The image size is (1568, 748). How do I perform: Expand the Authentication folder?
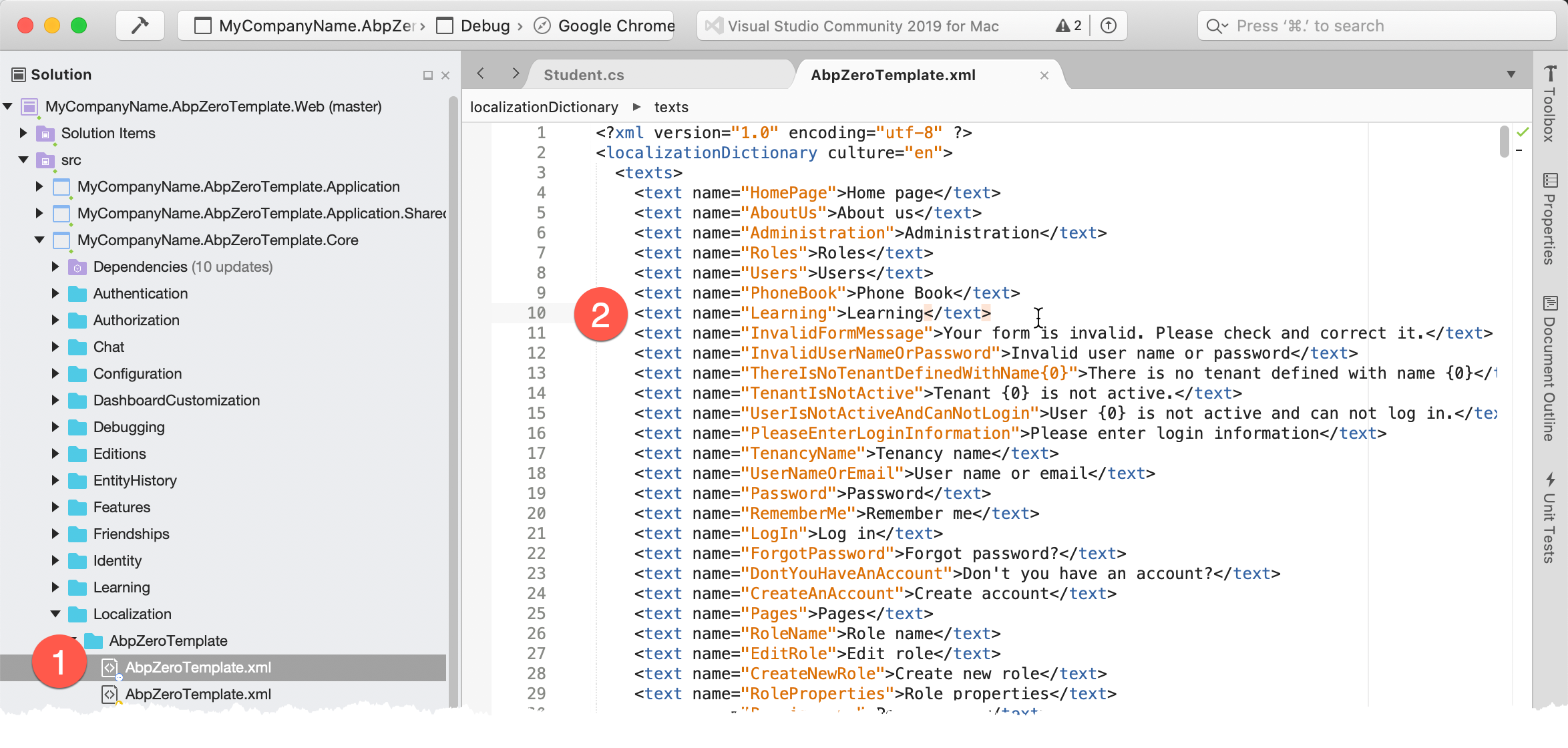(55, 293)
